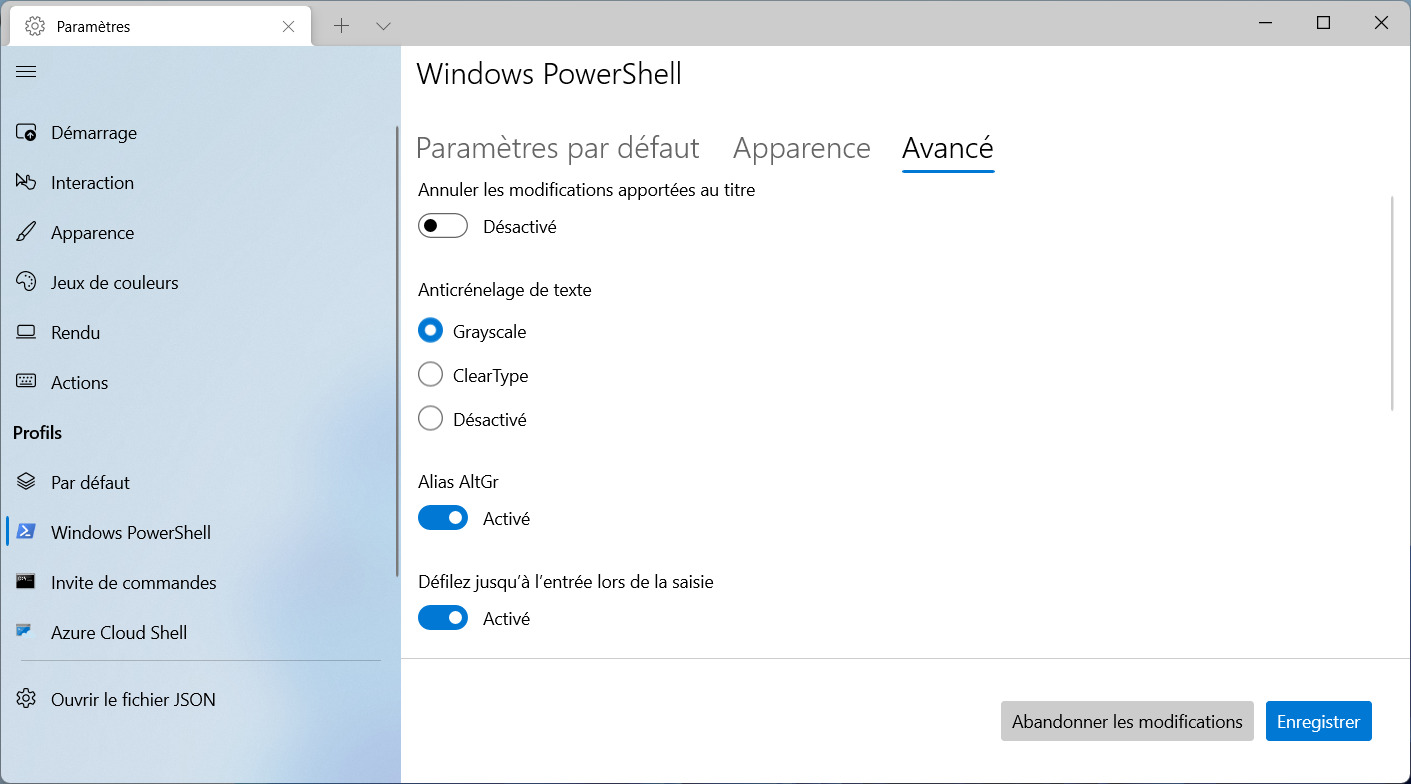Click the Profils section header

(37, 433)
